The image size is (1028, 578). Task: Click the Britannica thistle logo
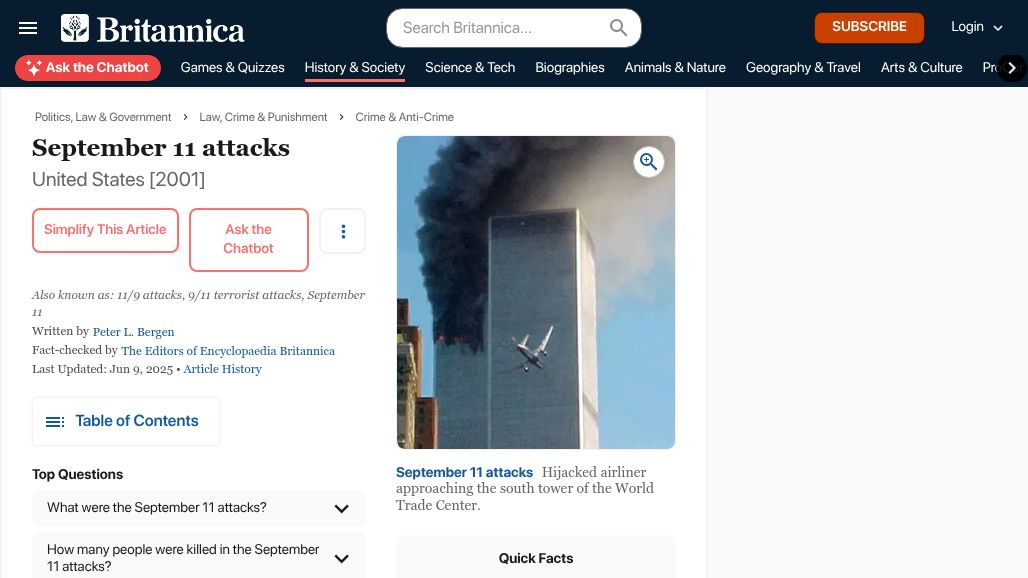pos(75,28)
